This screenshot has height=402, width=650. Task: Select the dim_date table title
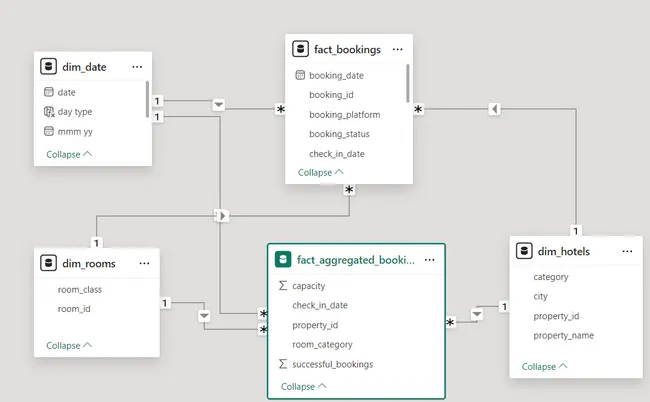point(84,67)
